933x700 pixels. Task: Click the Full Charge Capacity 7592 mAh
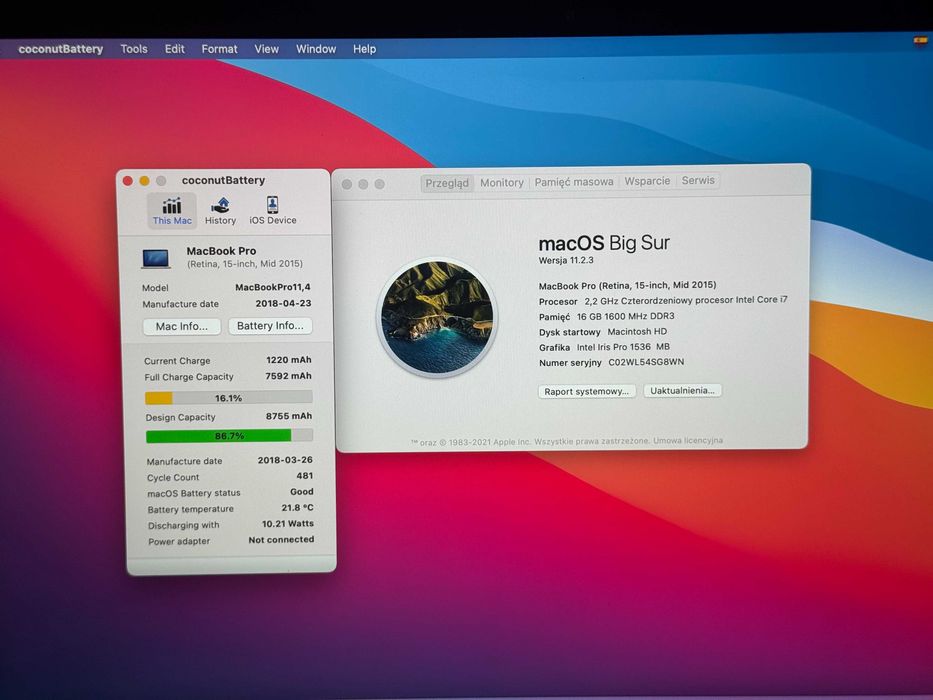pyautogui.click(x=288, y=376)
